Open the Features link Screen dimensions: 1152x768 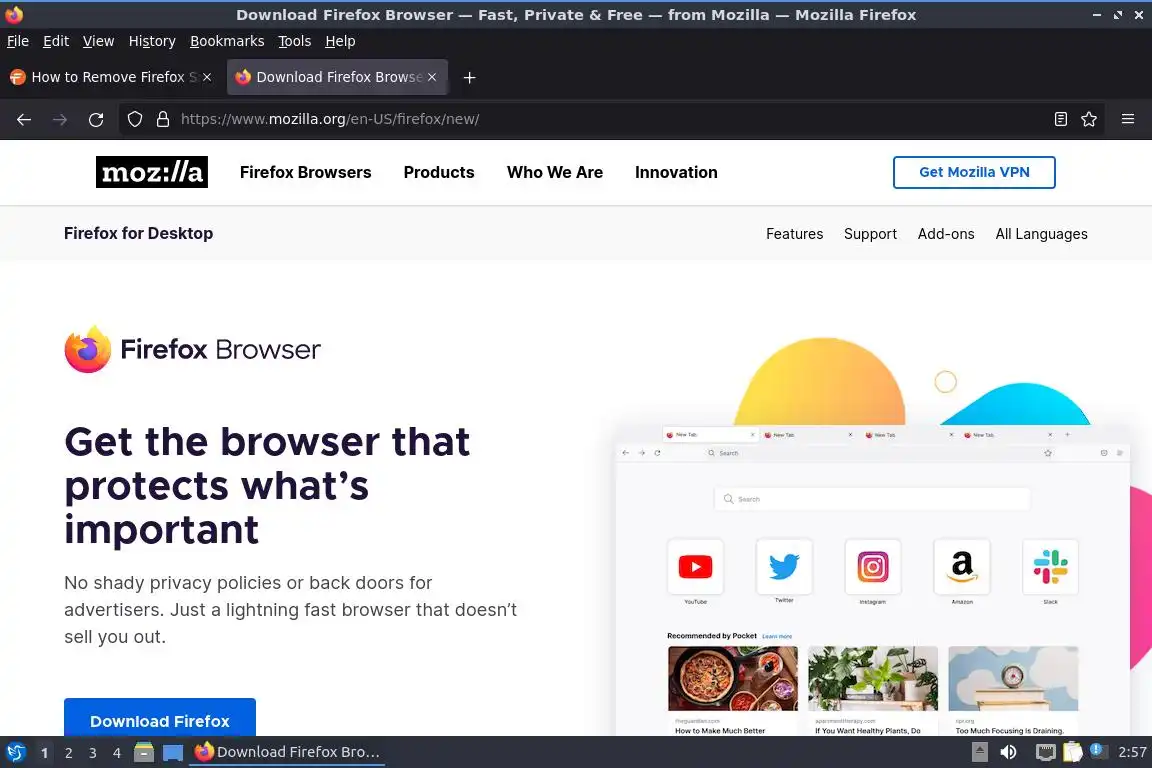point(794,234)
